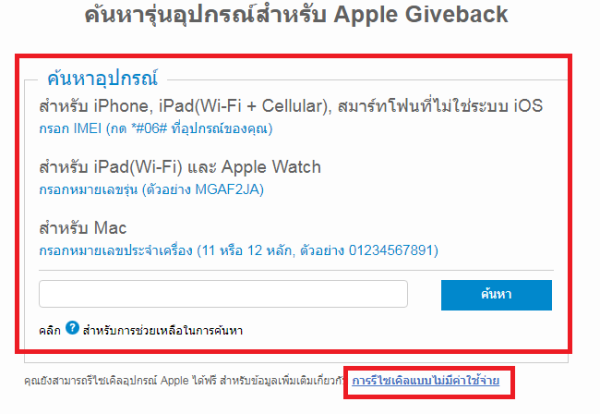Screen dimensions: 600x414
Task: Click the iPhone, iPad(Wi-Fi + Cellular) heading line
Action: click(x=291, y=106)
